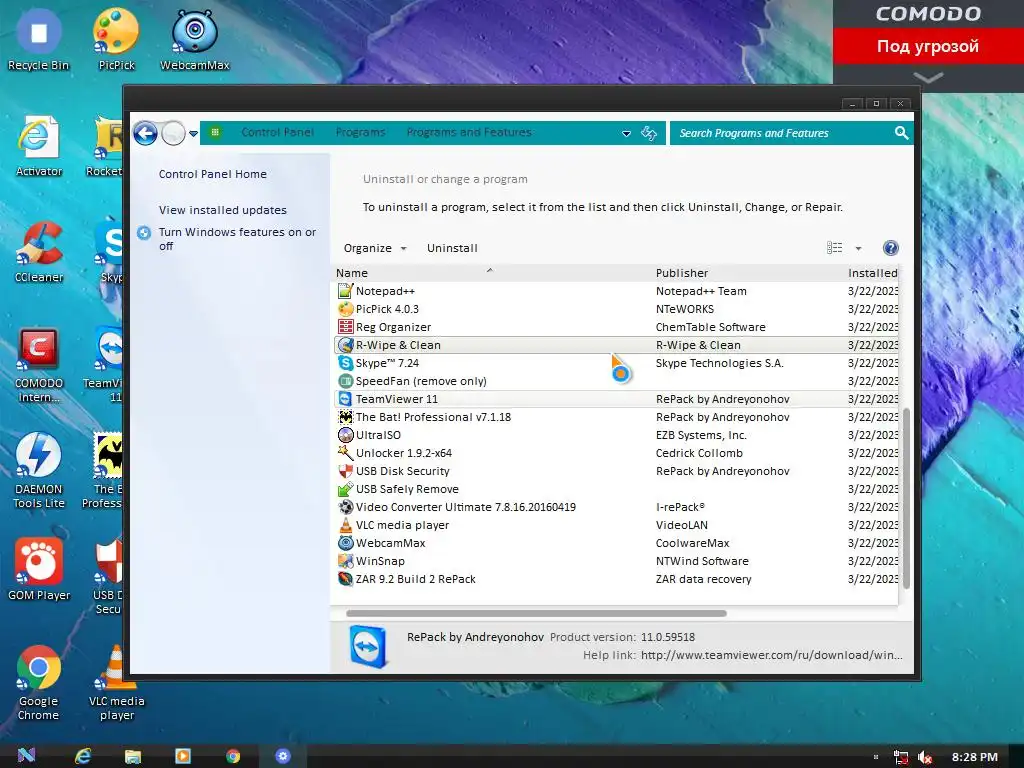
Task: Open the help question mark icon
Action: 890,248
